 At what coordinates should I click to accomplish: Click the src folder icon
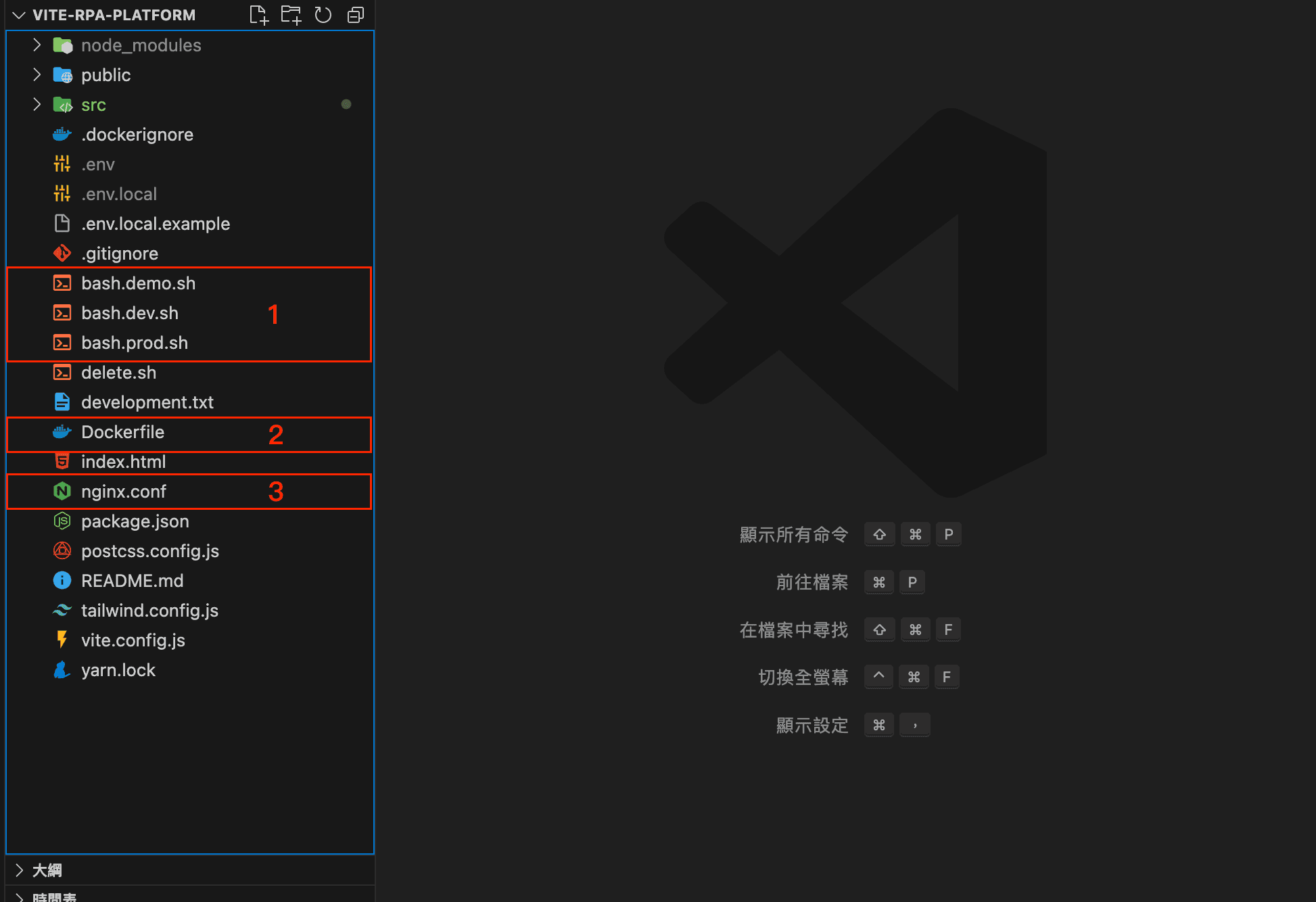[x=62, y=105]
